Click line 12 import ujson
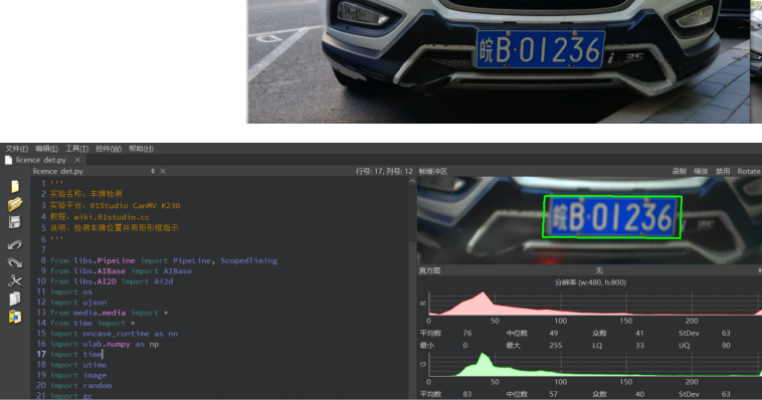Viewport: 762px width, 400px height. (x=78, y=302)
